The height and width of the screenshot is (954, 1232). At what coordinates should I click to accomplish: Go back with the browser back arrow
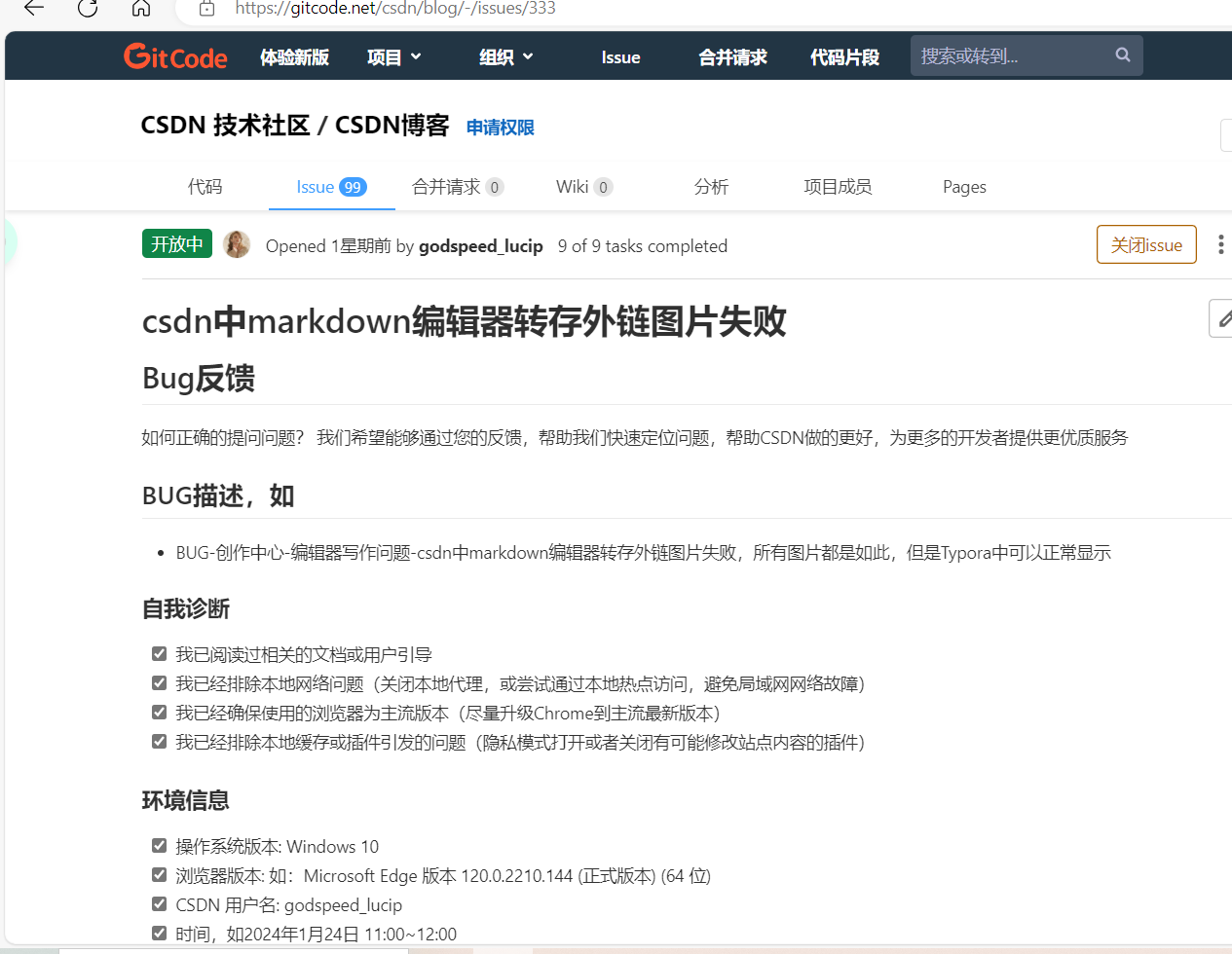(34, 8)
